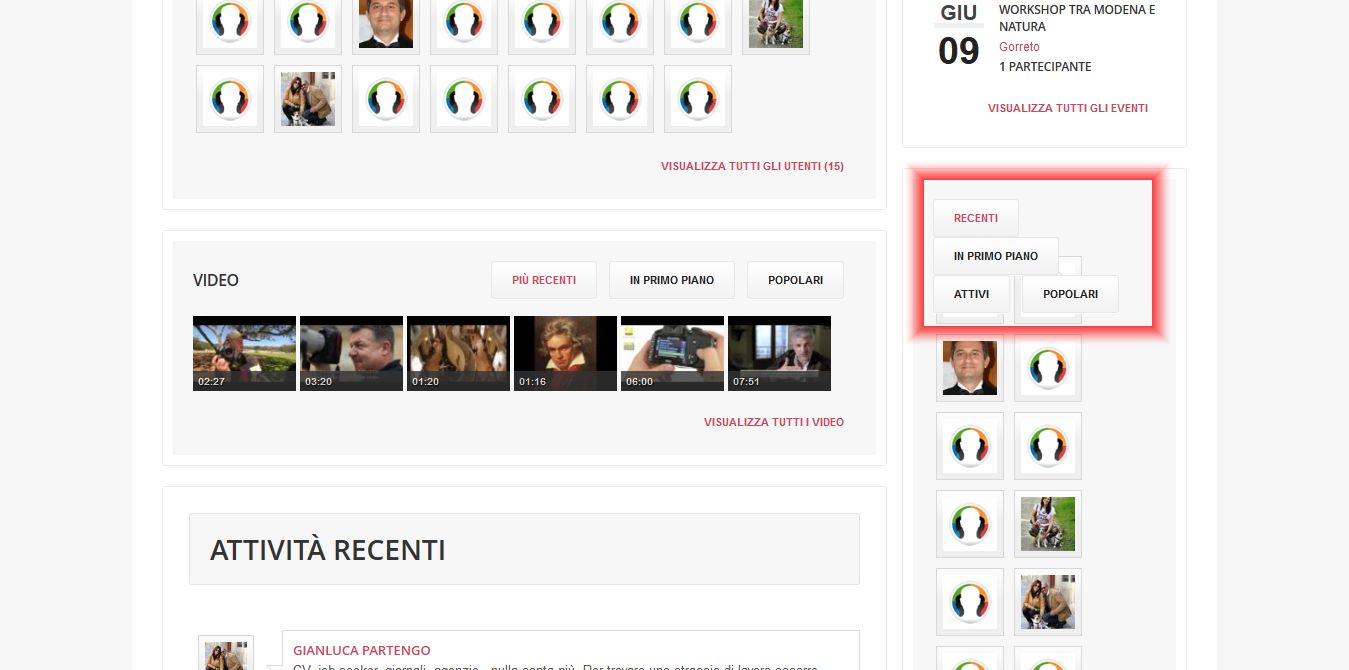This screenshot has width=1349, height=670.
Task: Open default avatar beside suited man in sidebar
Action: 1048,368
